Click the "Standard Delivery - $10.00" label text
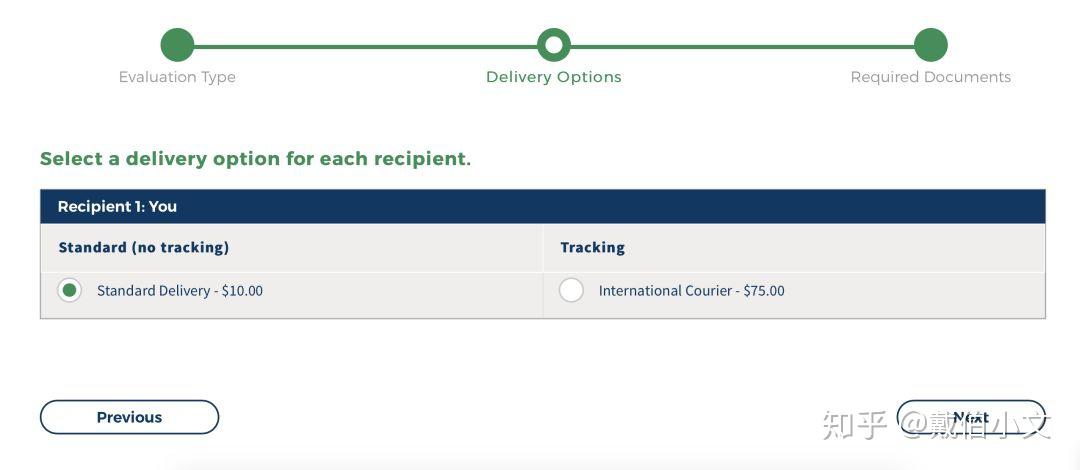The width and height of the screenshot is (1080, 470). pyautogui.click(x=180, y=291)
